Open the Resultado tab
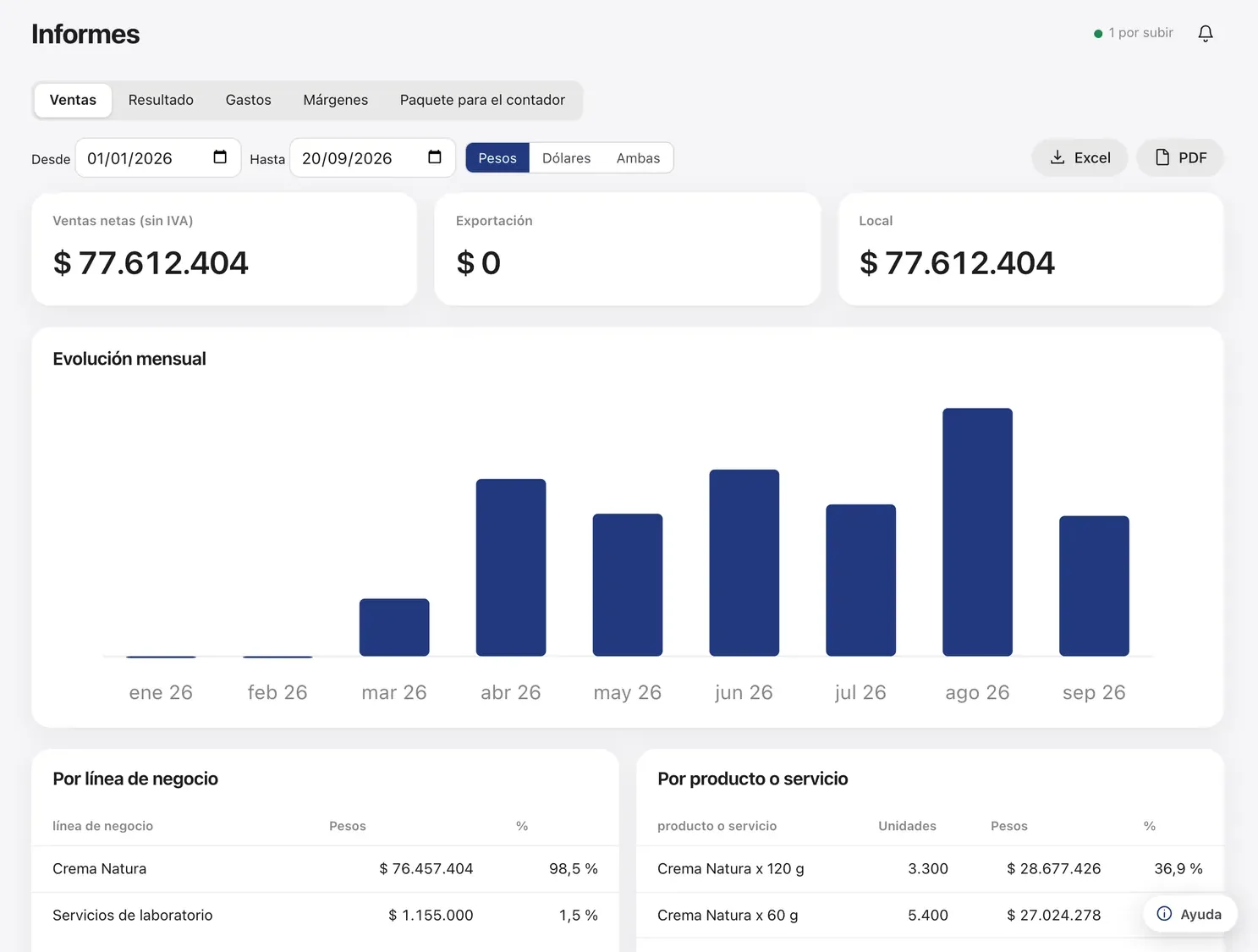 pyautogui.click(x=161, y=100)
